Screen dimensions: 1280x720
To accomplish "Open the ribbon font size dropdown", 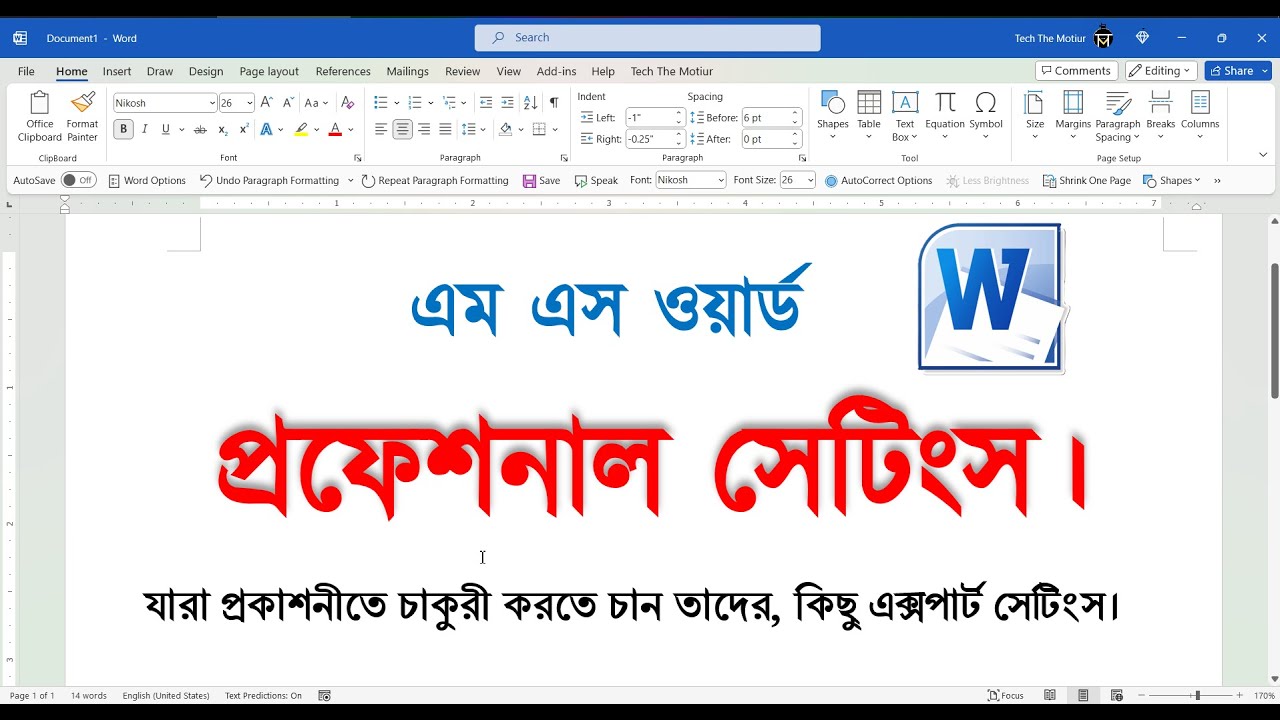I will point(250,103).
